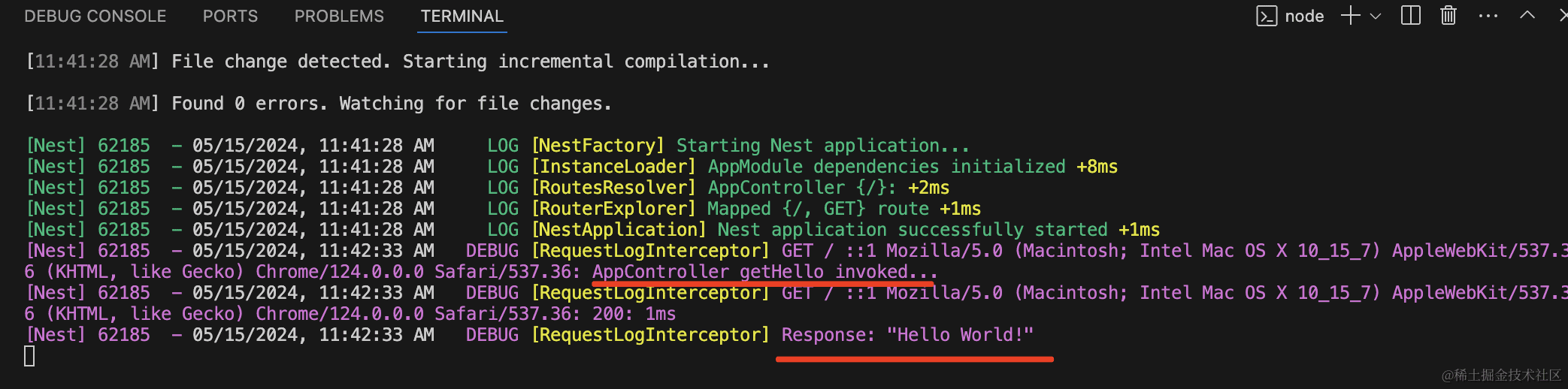Maximize panel size with up chevron

pyautogui.click(x=1527, y=15)
